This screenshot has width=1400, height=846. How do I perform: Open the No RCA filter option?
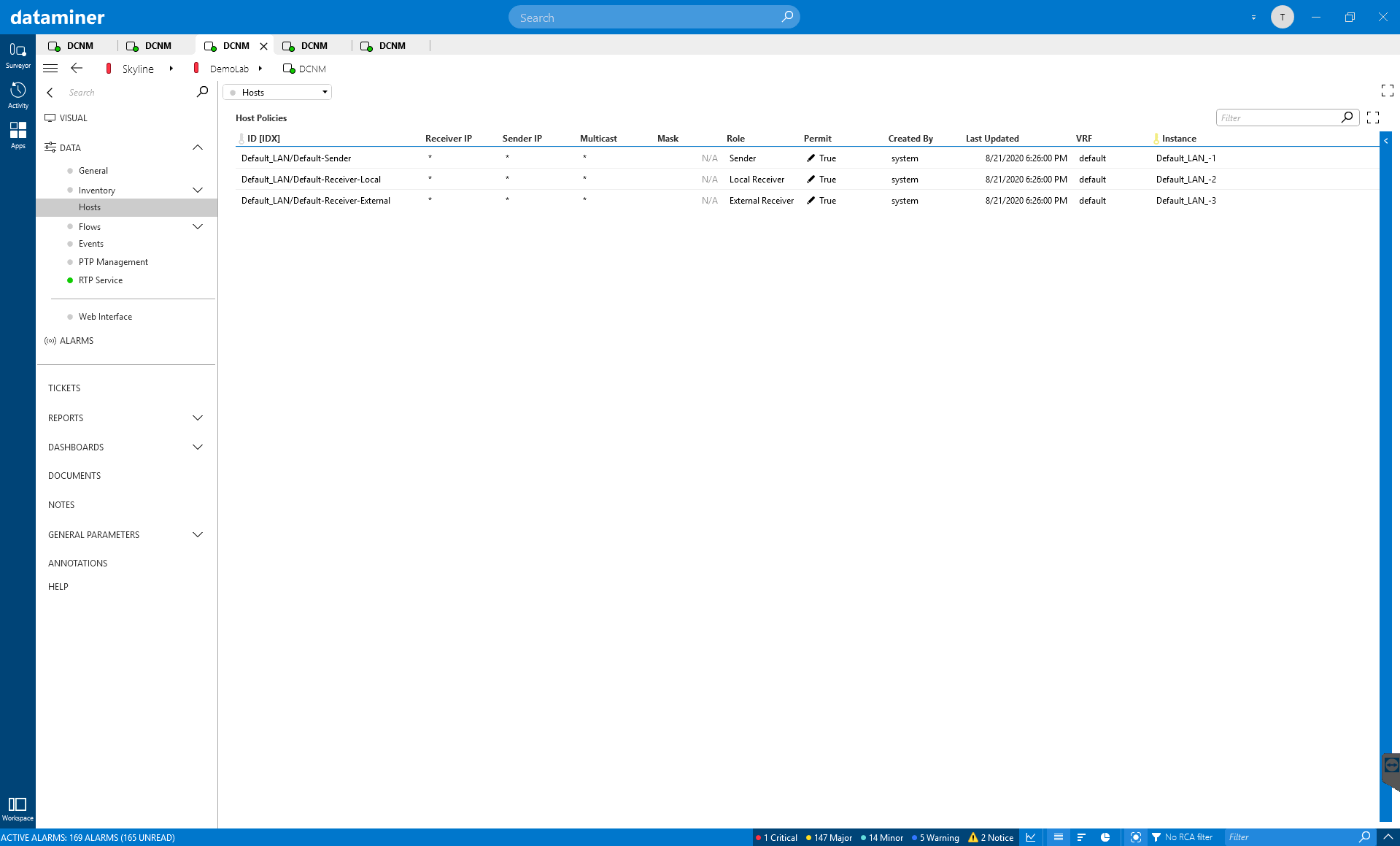[1182, 837]
